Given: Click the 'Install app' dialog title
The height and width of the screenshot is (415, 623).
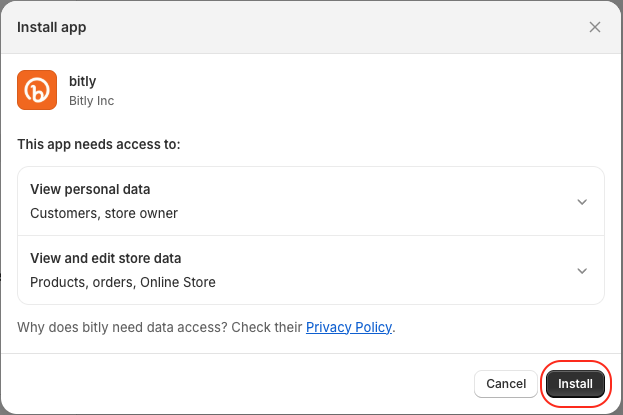Looking at the screenshot, I should (x=52, y=27).
